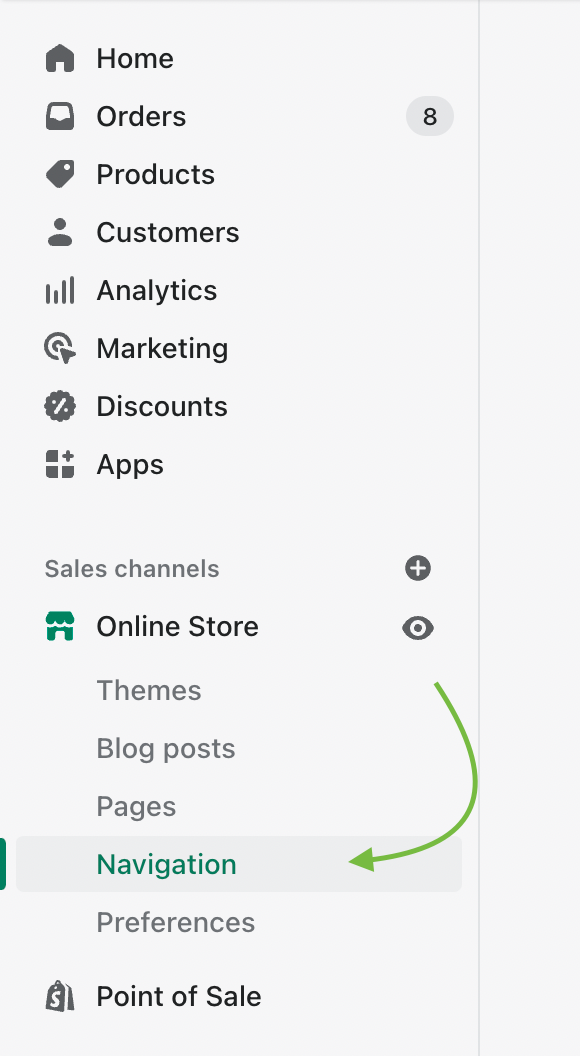The image size is (580, 1056).
Task: Click the Marketing target cursor icon
Action: point(60,348)
